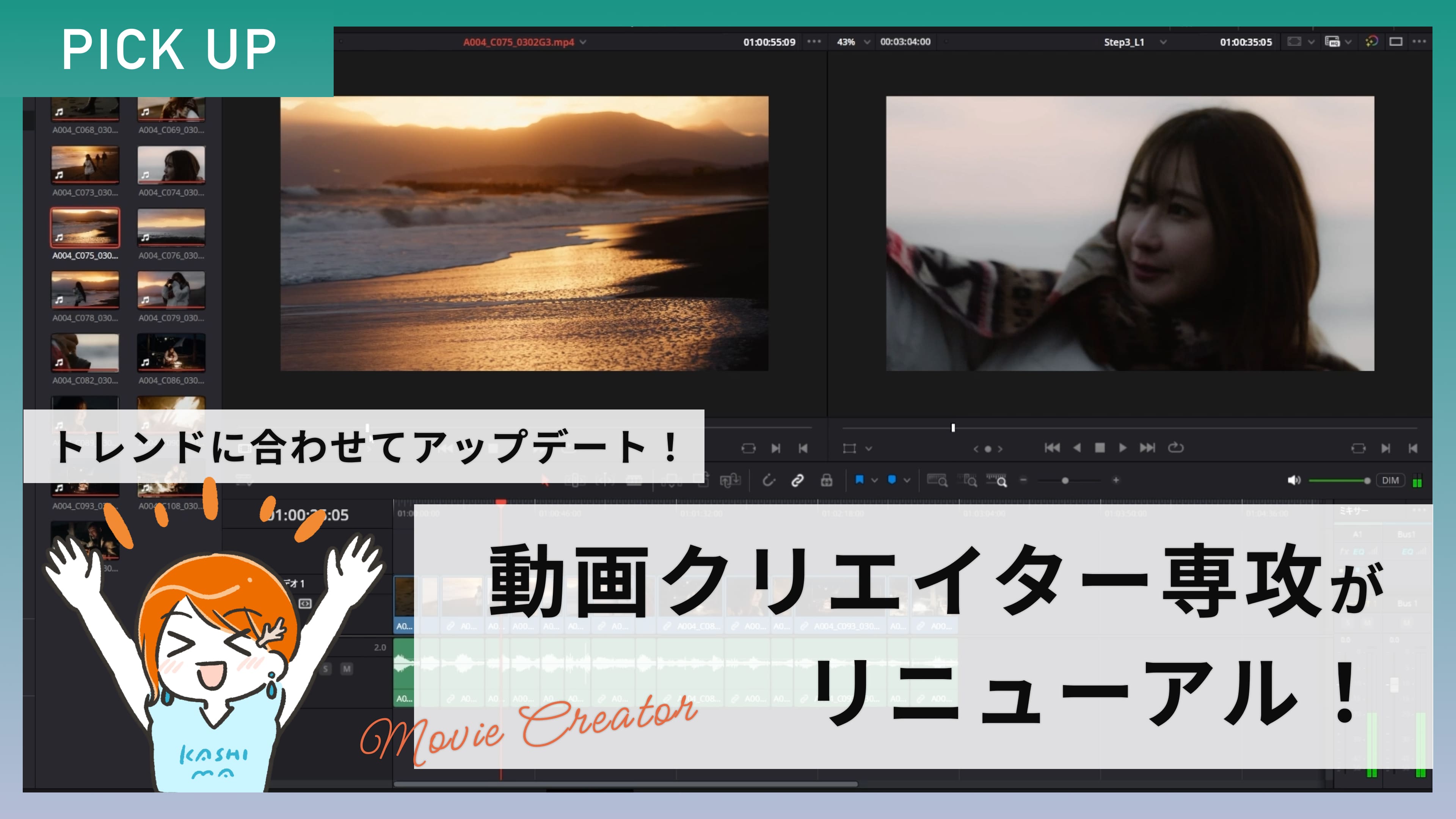Open source viewer options three-dot menu
The width and height of the screenshot is (1456, 819).
click(x=814, y=41)
